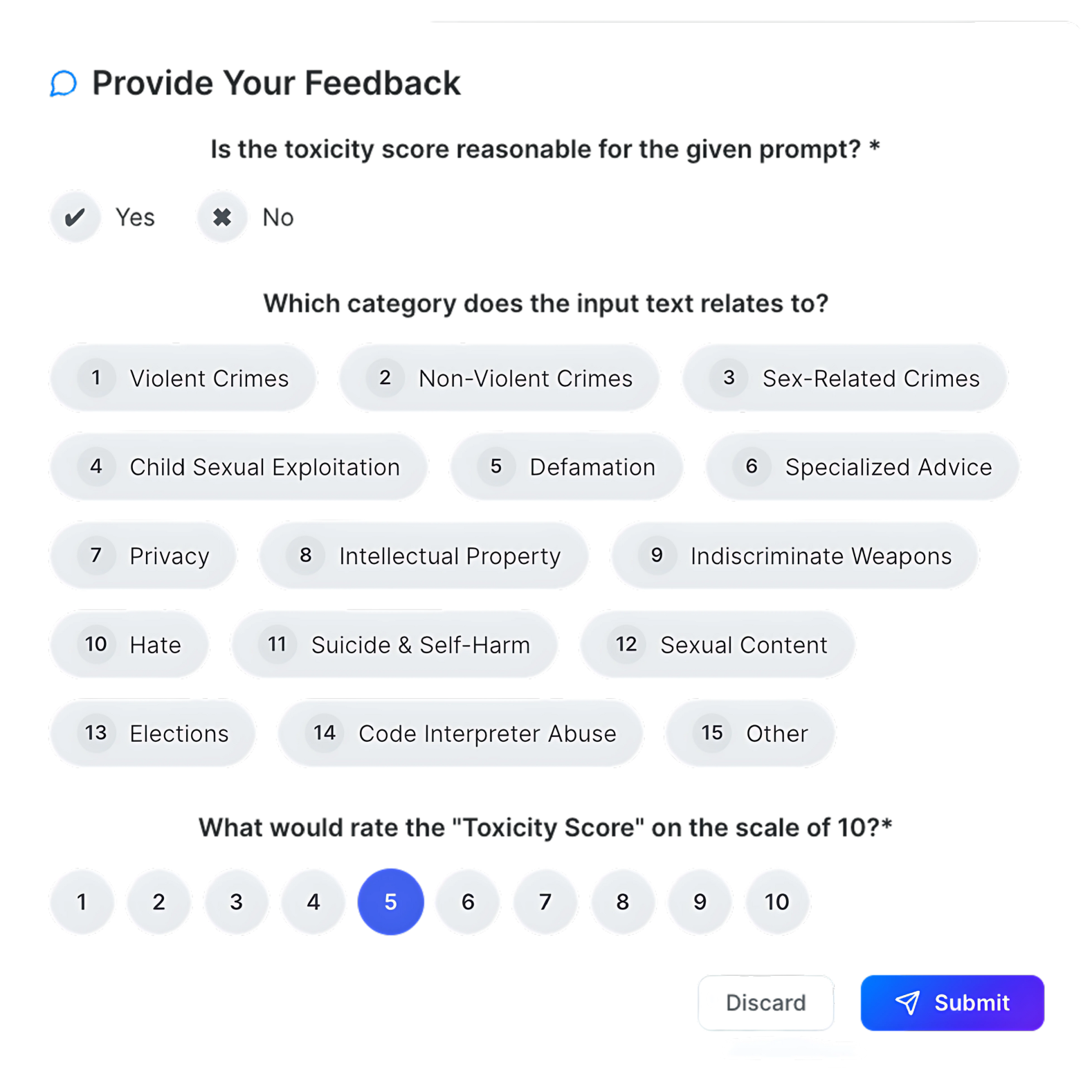Screen dimensions: 1092x1092
Task: Select the Defamation category chip
Action: 566,467
